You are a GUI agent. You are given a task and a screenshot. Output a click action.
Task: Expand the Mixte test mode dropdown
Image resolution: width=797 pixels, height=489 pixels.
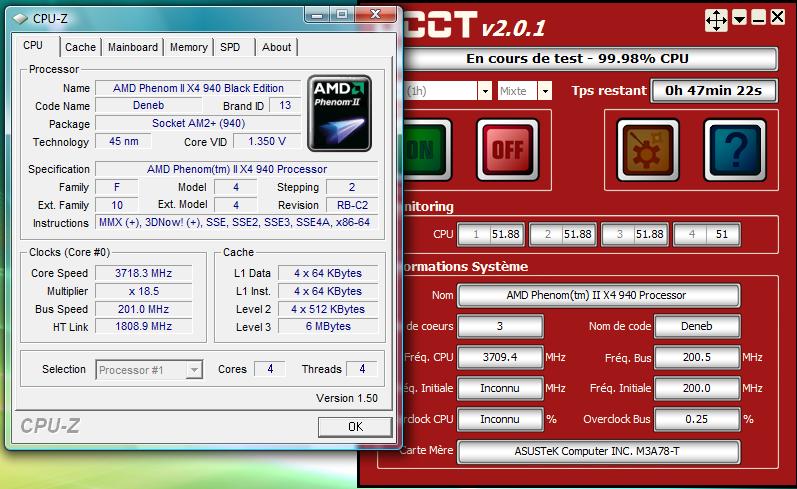click(545, 91)
